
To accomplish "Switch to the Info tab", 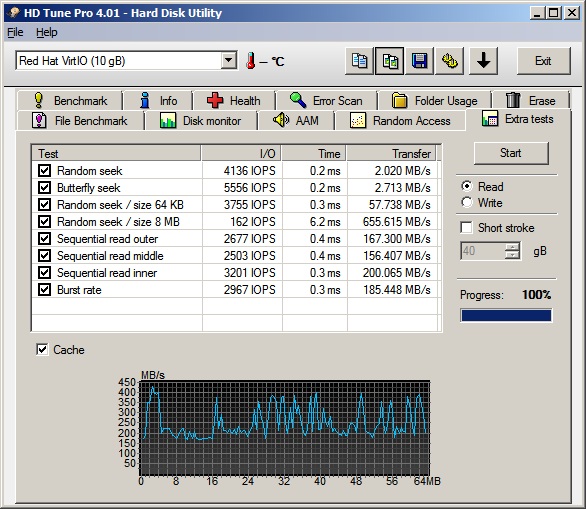I will tap(158, 101).
